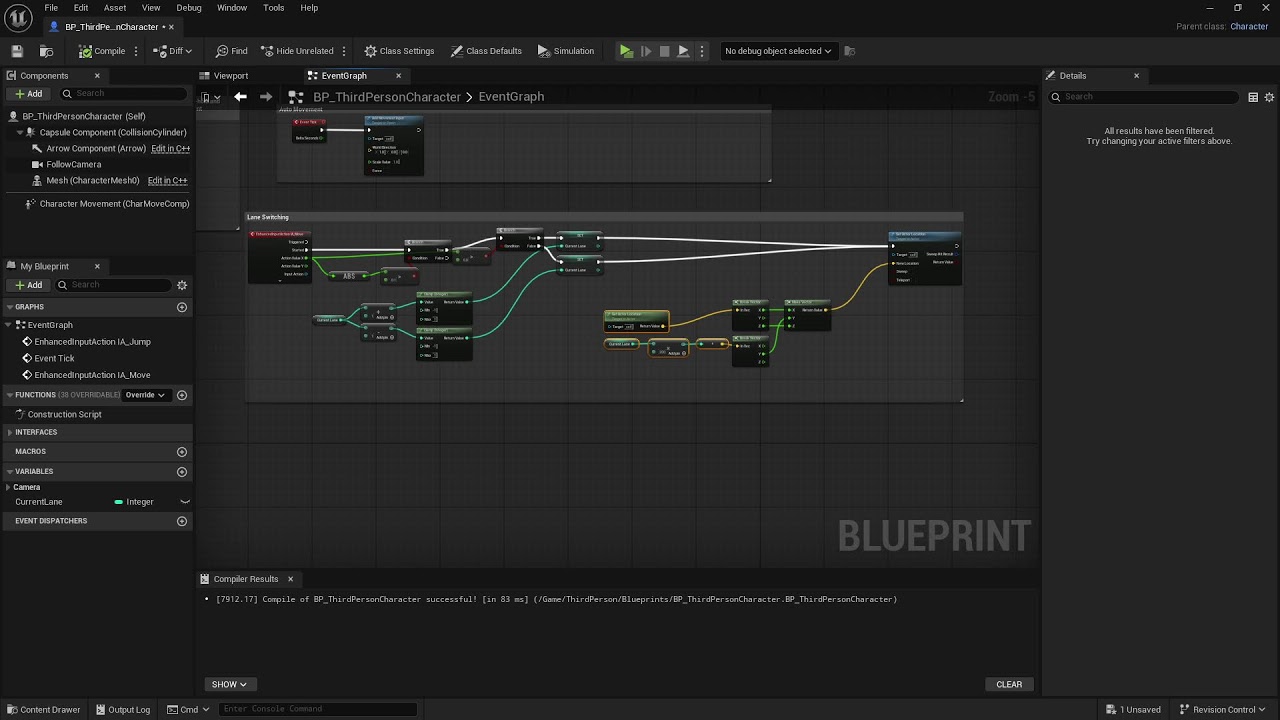Add a new event dispatcher with plus icon
The height and width of the screenshot is (720, 1280).
click(182, 521)
